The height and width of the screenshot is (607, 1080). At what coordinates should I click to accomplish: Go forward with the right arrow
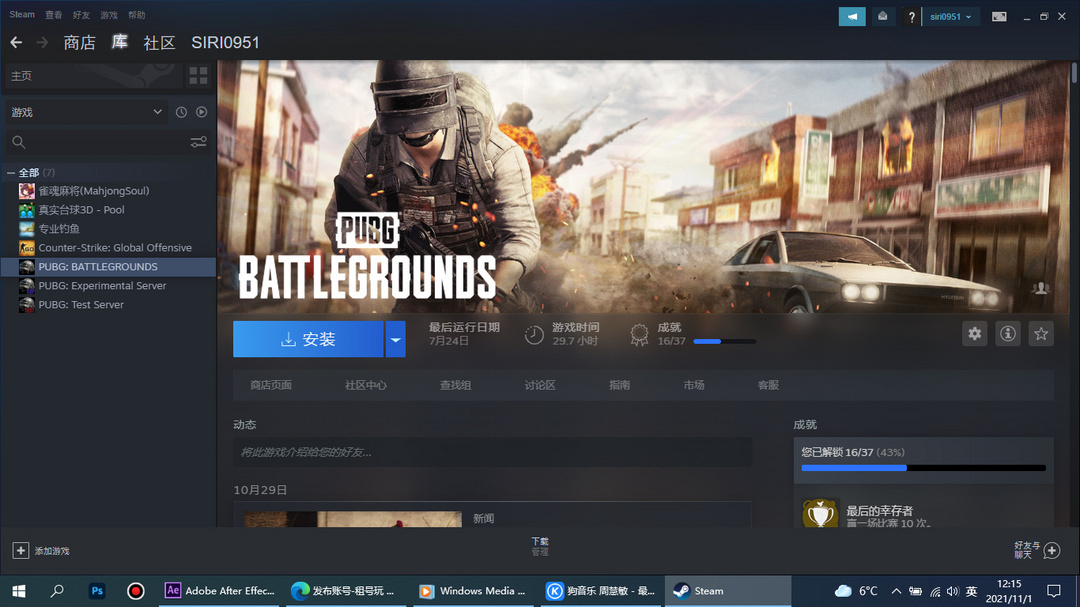43,43
